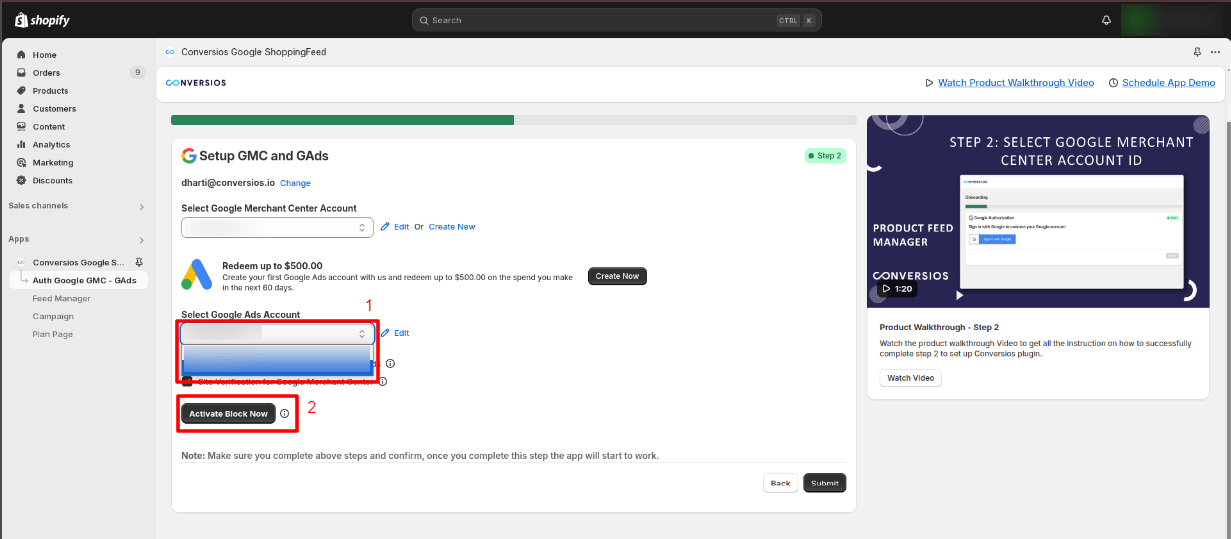Click the dharti@conversios.io email text
1231x539 pixels.
[x=228, y=183]
